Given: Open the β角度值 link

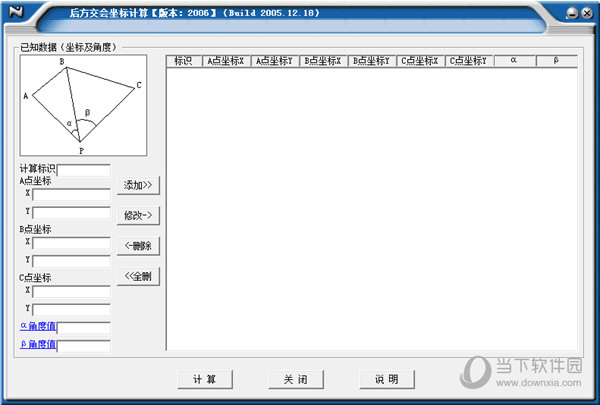Looking at the screenshot, I should tap(37, 345).
